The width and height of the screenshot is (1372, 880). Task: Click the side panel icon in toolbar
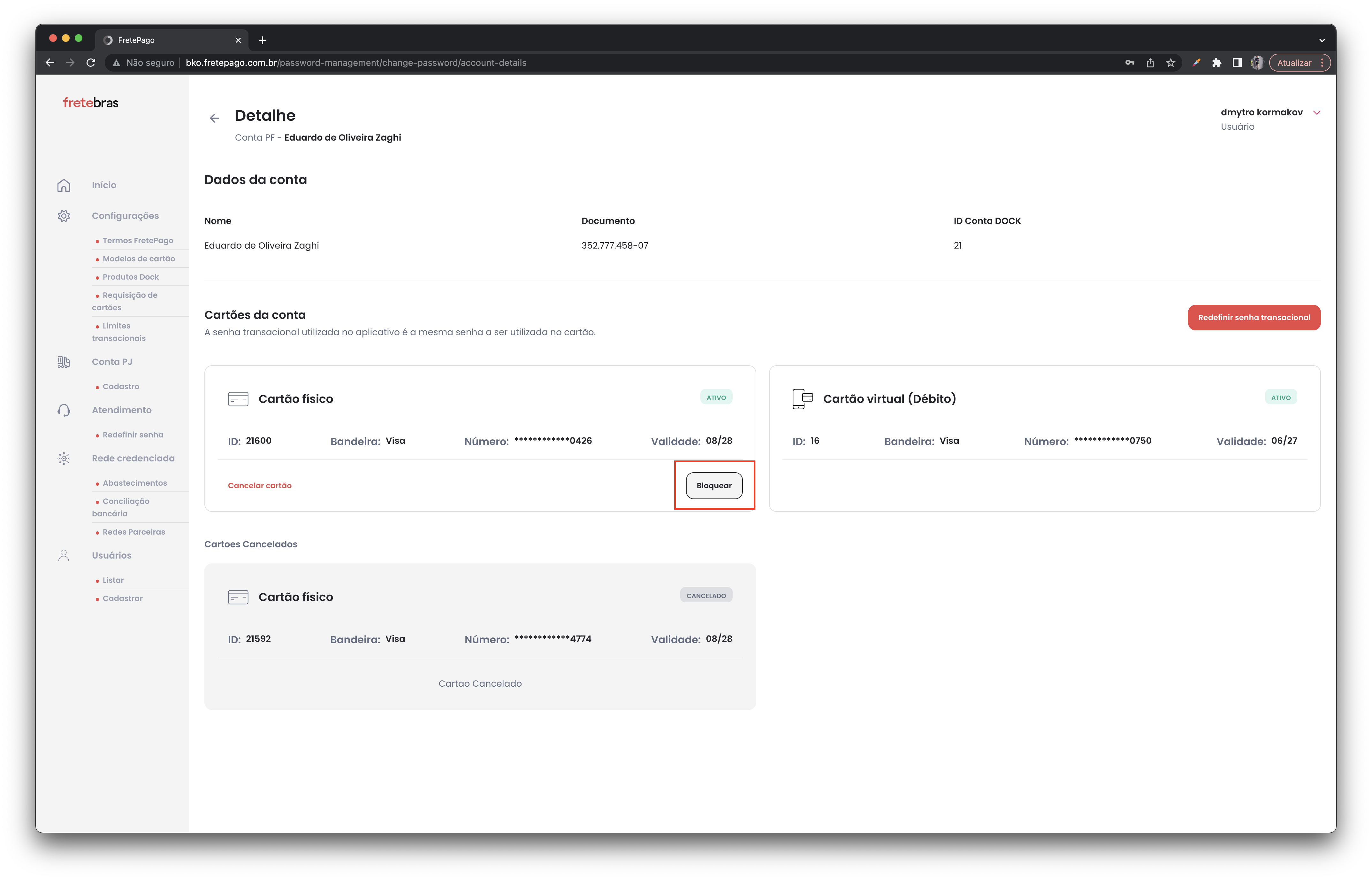[1237, 63]
